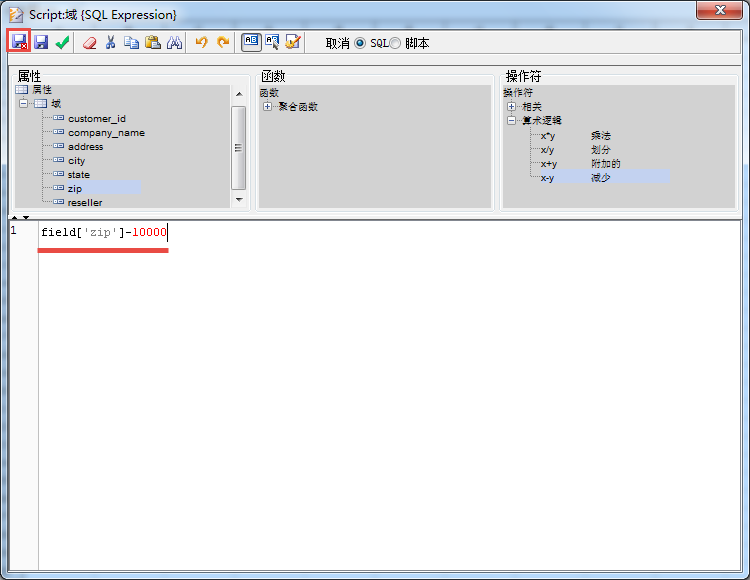Screen dimensions: 750x580
Task: Select city attribute
Action: 77,161
